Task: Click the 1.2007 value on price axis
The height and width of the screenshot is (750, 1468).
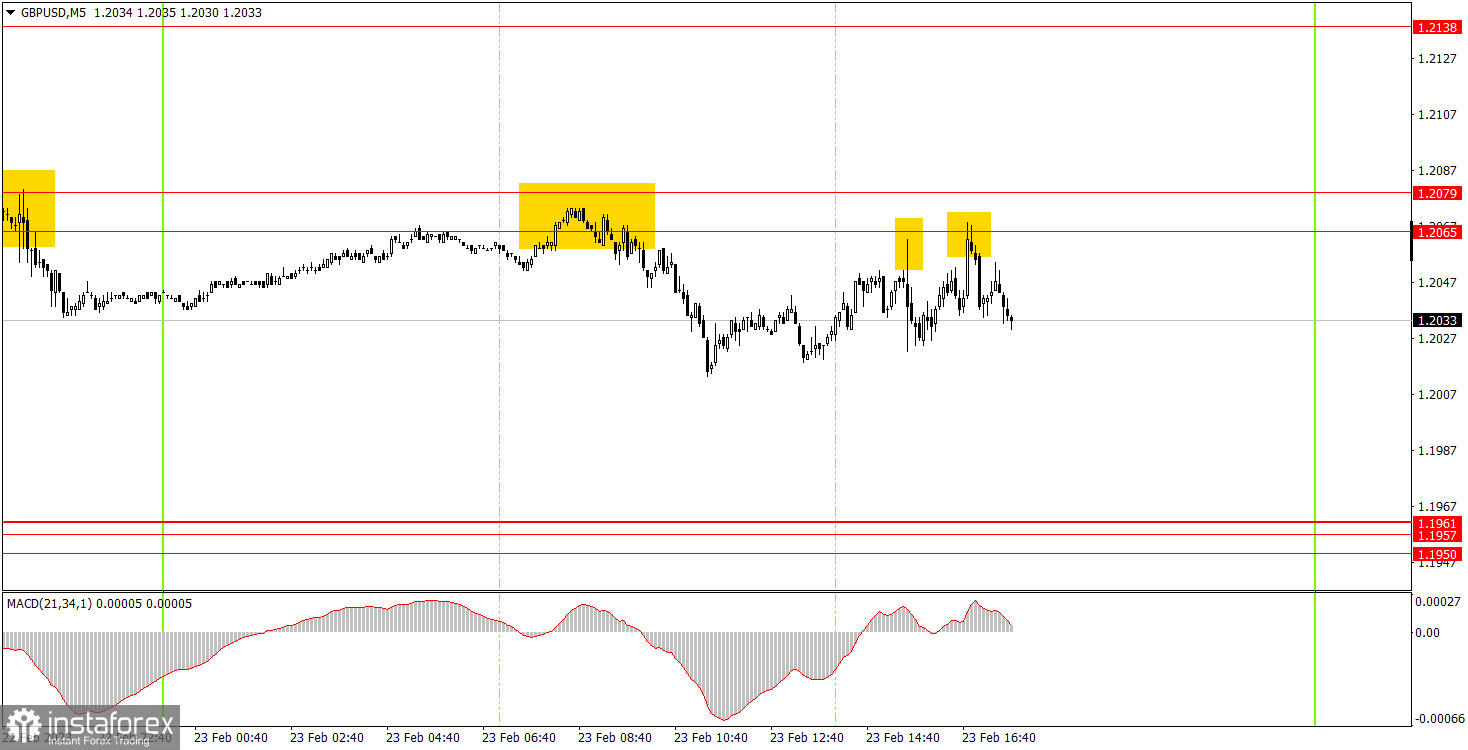Action: coord(1436,395)
